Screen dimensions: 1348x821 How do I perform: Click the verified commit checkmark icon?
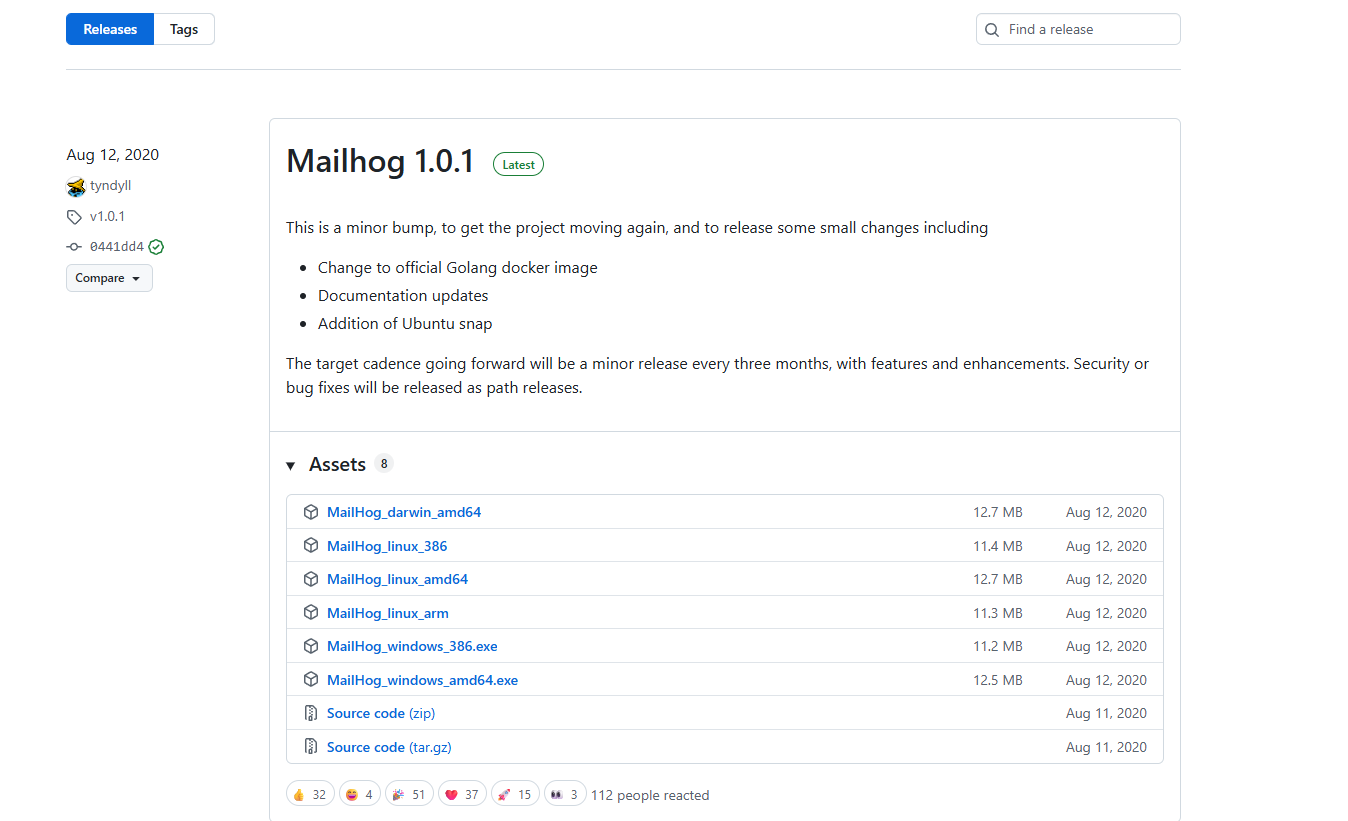point(156,247)
